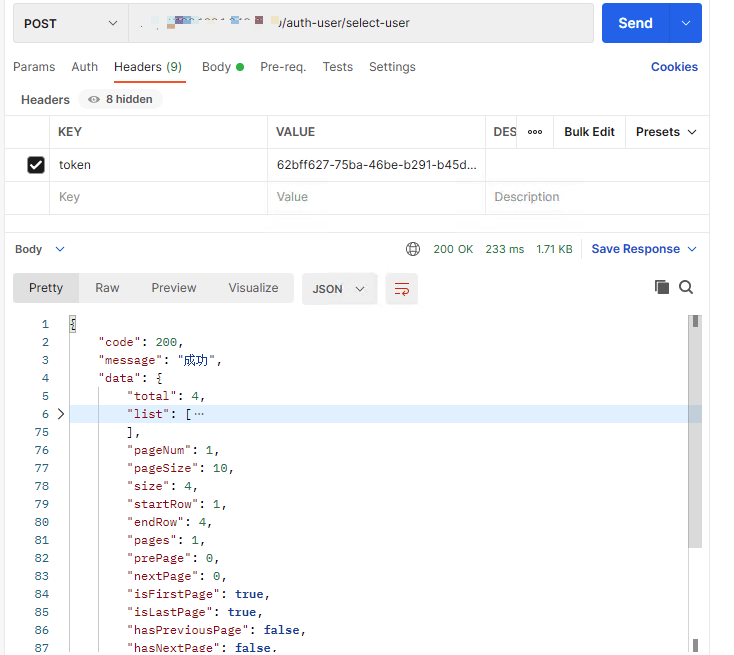Open search in the response body
This screenshot has width=734, height=655.
pyautogui.click(x=686, y=287)
